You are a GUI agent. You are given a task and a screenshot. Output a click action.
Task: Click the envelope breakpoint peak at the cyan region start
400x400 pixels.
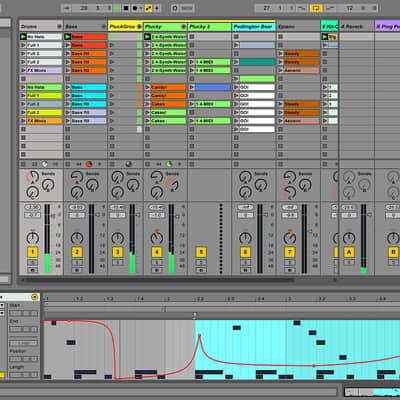click(x=199, y=335)
